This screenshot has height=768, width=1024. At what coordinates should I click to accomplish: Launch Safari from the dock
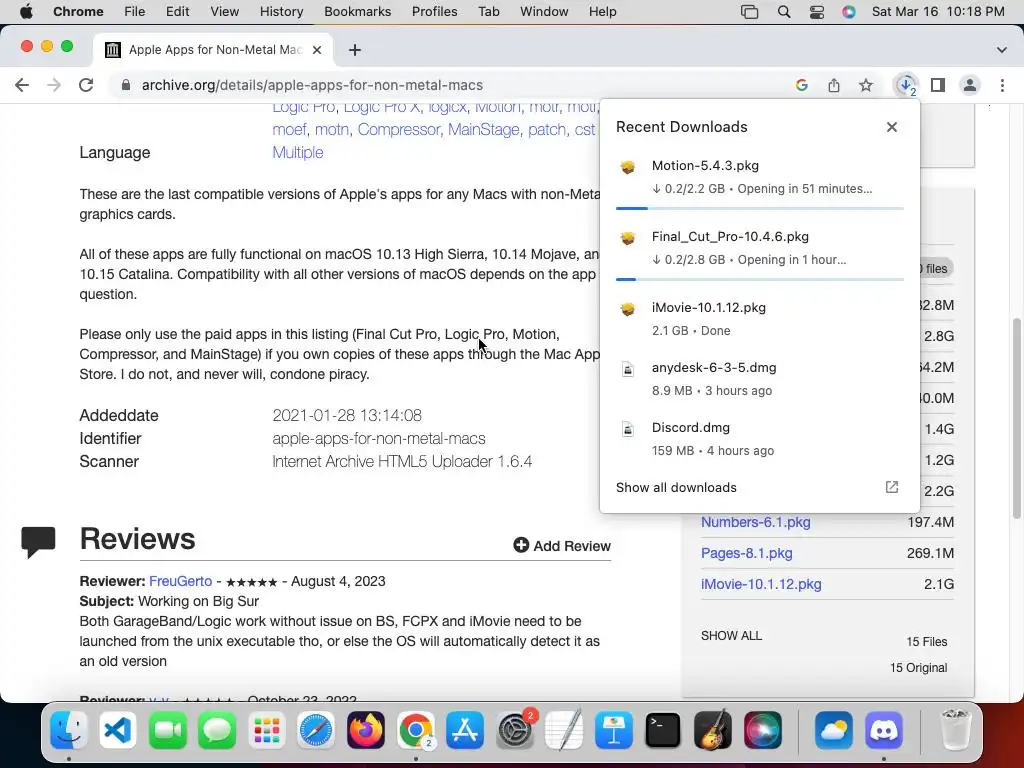pos(317,730)
